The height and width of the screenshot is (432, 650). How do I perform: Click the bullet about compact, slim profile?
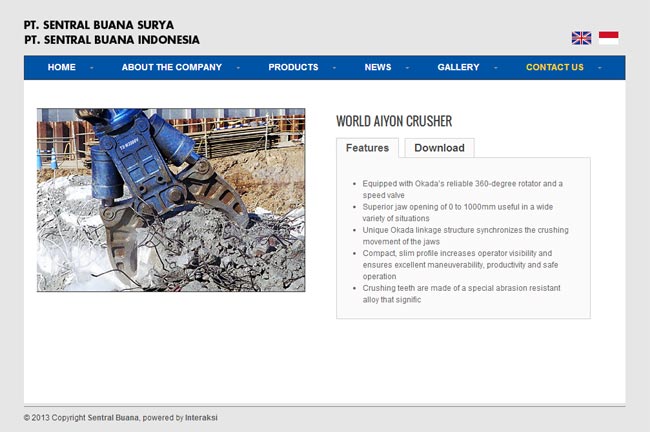[x=460, y=265]
